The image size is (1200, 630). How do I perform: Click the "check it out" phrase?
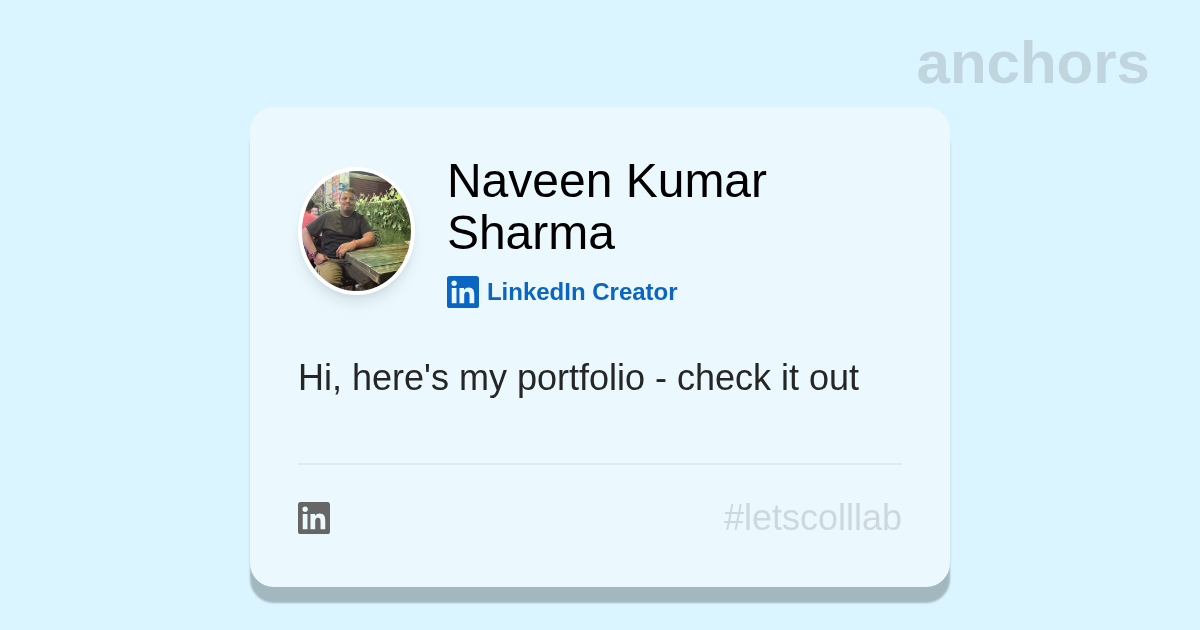pos(767,378)
